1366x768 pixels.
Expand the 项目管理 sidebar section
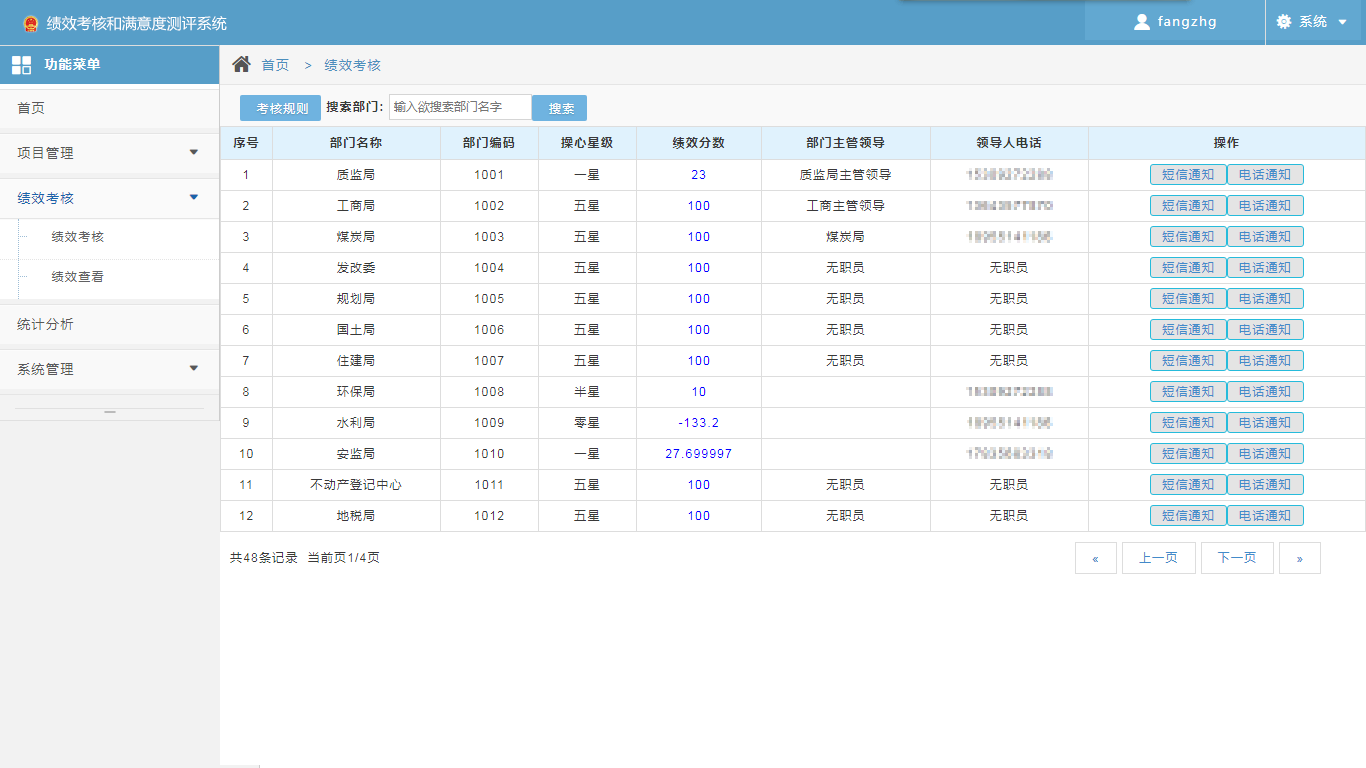point(110,153)
